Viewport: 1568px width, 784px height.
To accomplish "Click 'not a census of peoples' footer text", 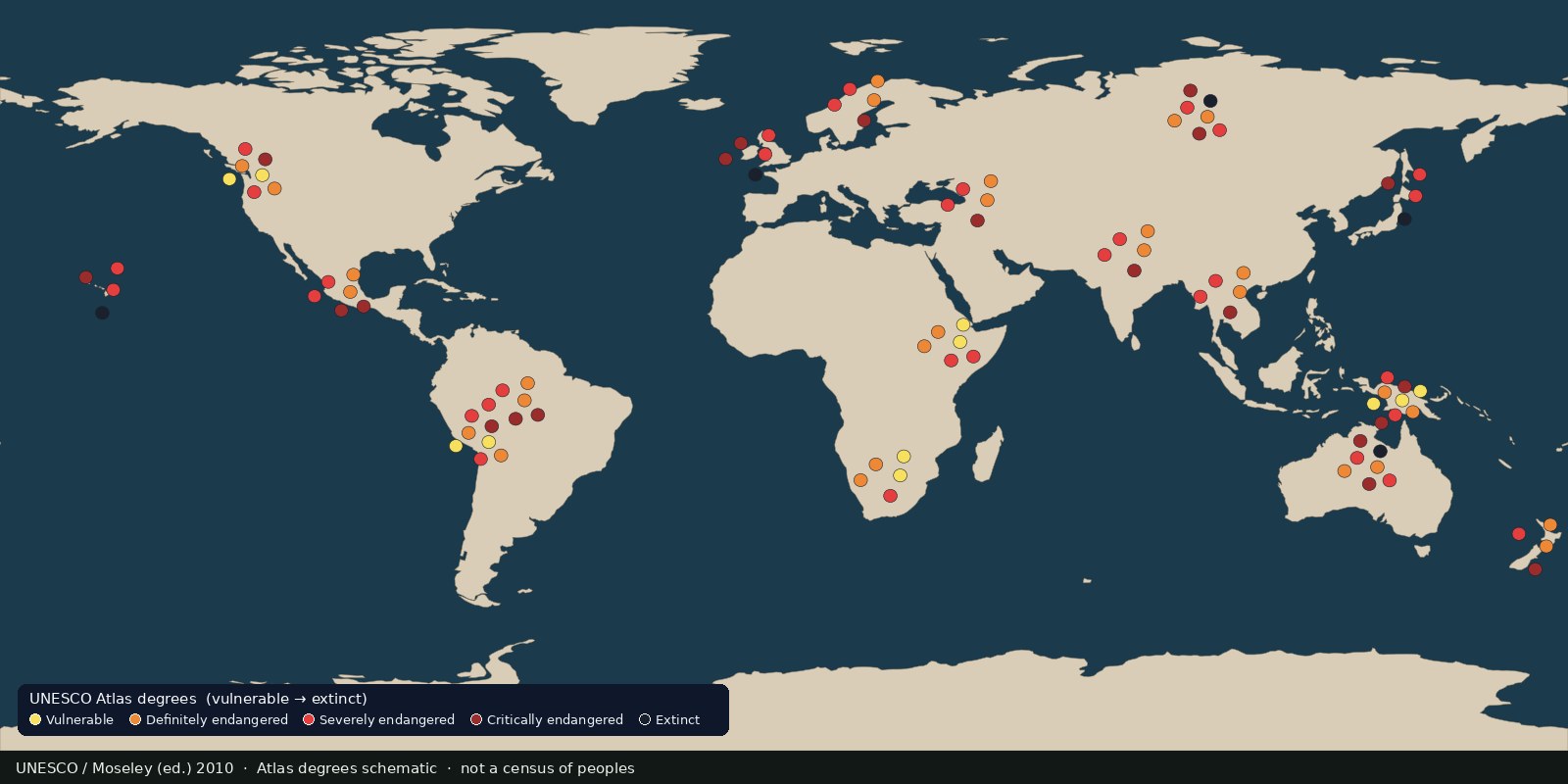I will [548, 768].
